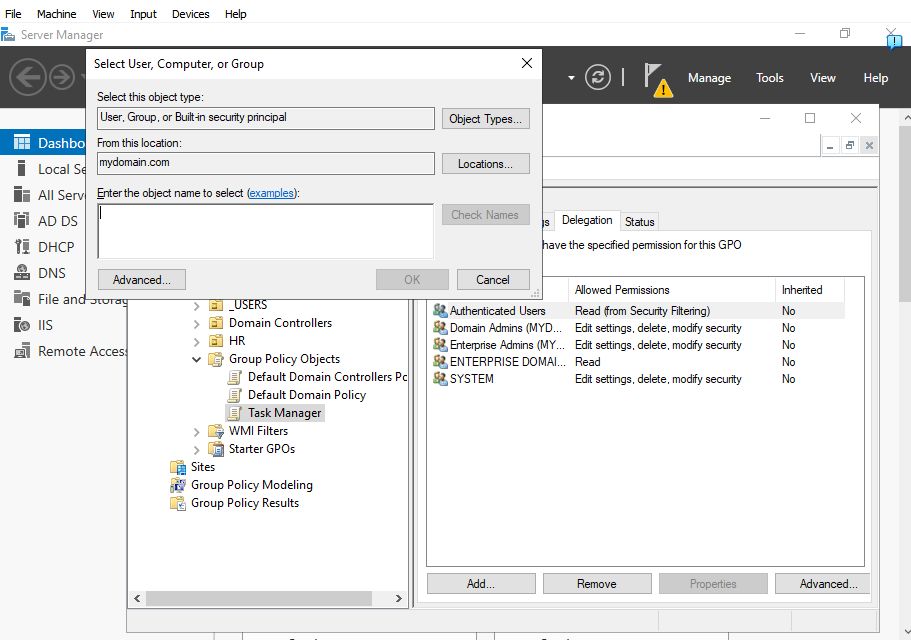911x640 pixels.
Task: Click the Authenticated Users group icon
Action: pyautogui.click(x=440, y=311)
